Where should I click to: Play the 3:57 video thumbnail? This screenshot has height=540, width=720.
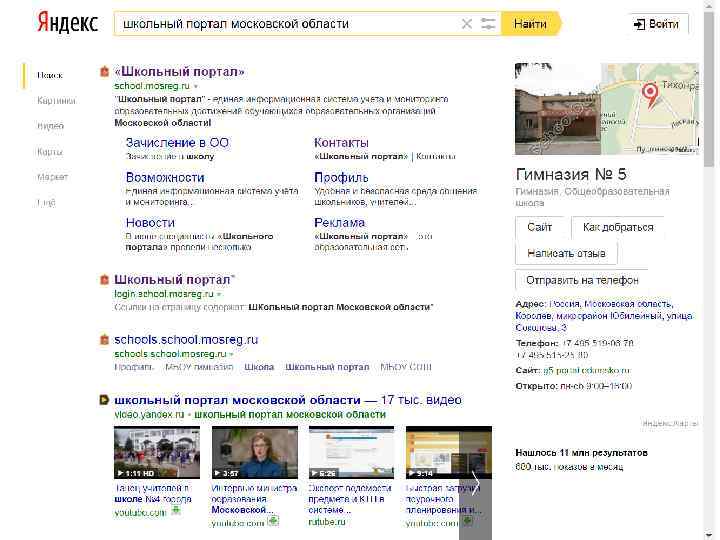[x=255, y=452]
